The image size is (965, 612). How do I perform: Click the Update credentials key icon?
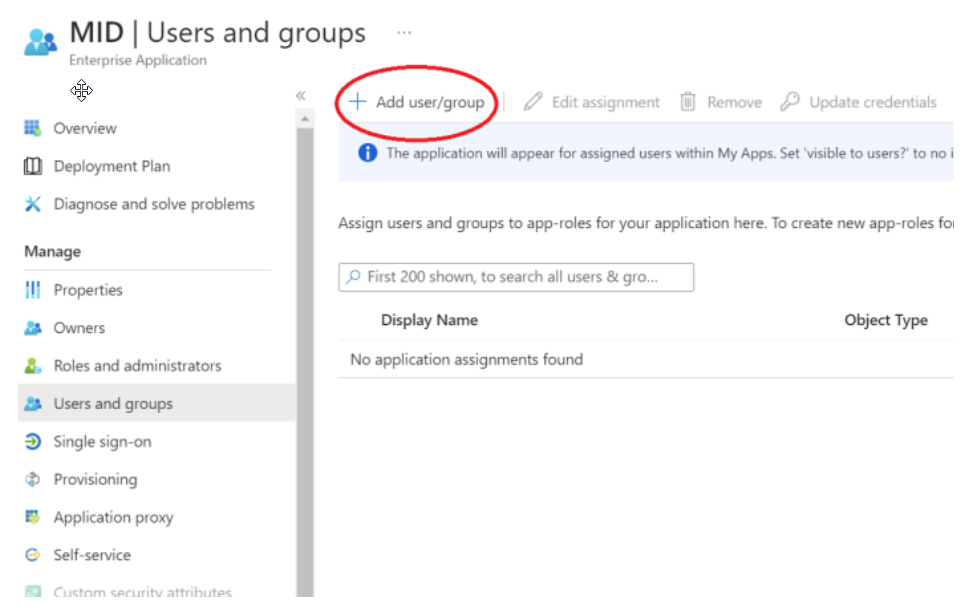(x=790, y=102)
